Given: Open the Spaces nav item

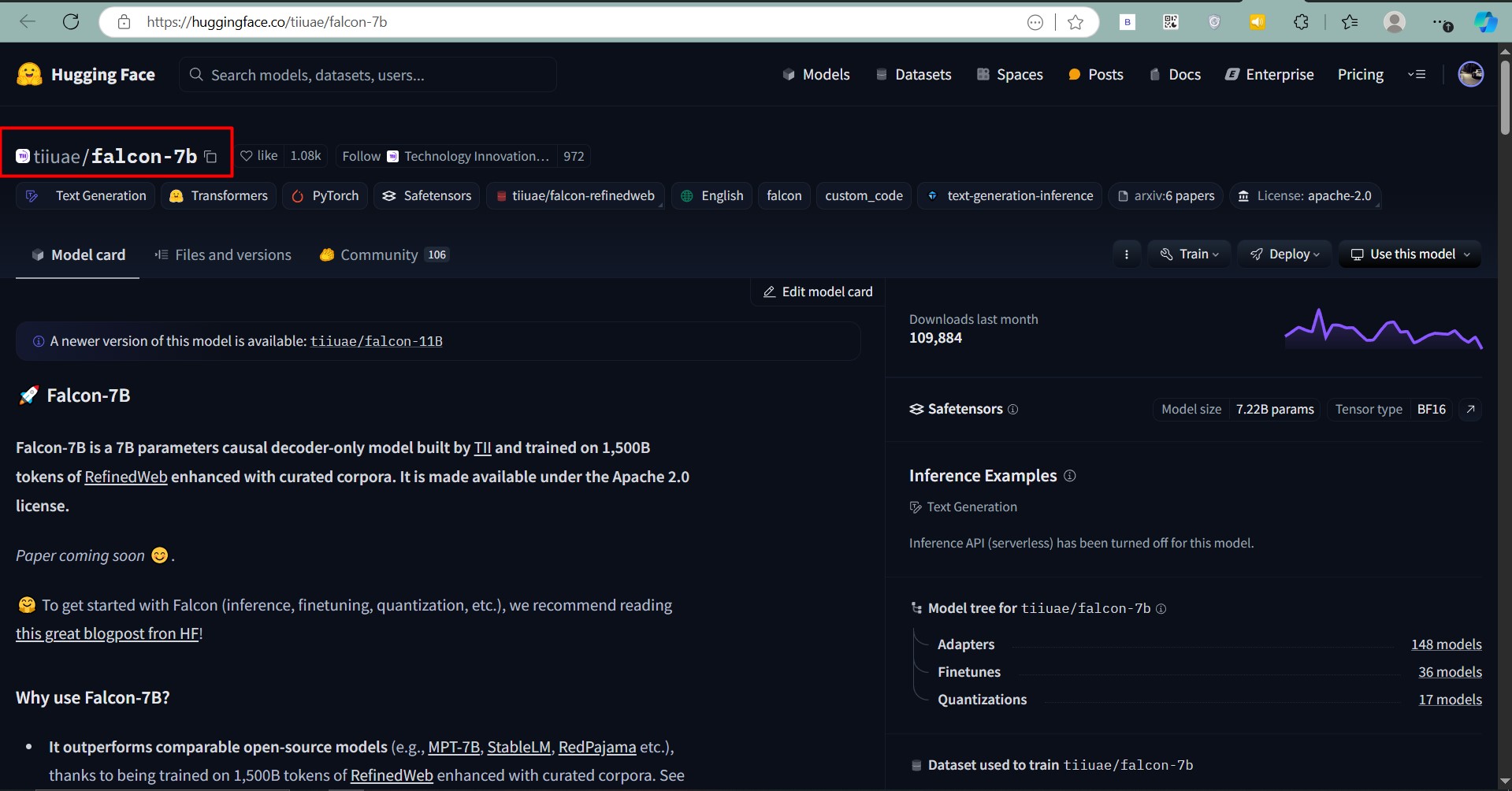Looking at the screenshot, I should pos(1009,74).
